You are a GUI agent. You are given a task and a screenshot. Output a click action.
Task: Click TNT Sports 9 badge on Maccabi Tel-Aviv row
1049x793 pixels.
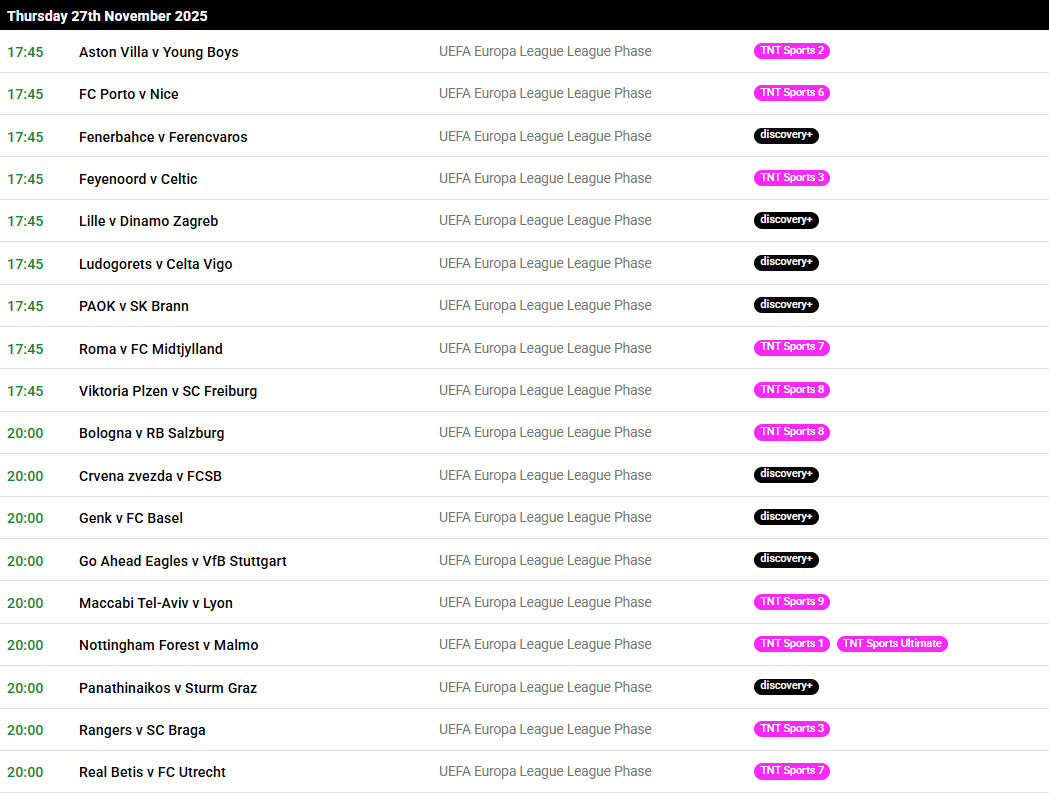[x=791, y=602]
